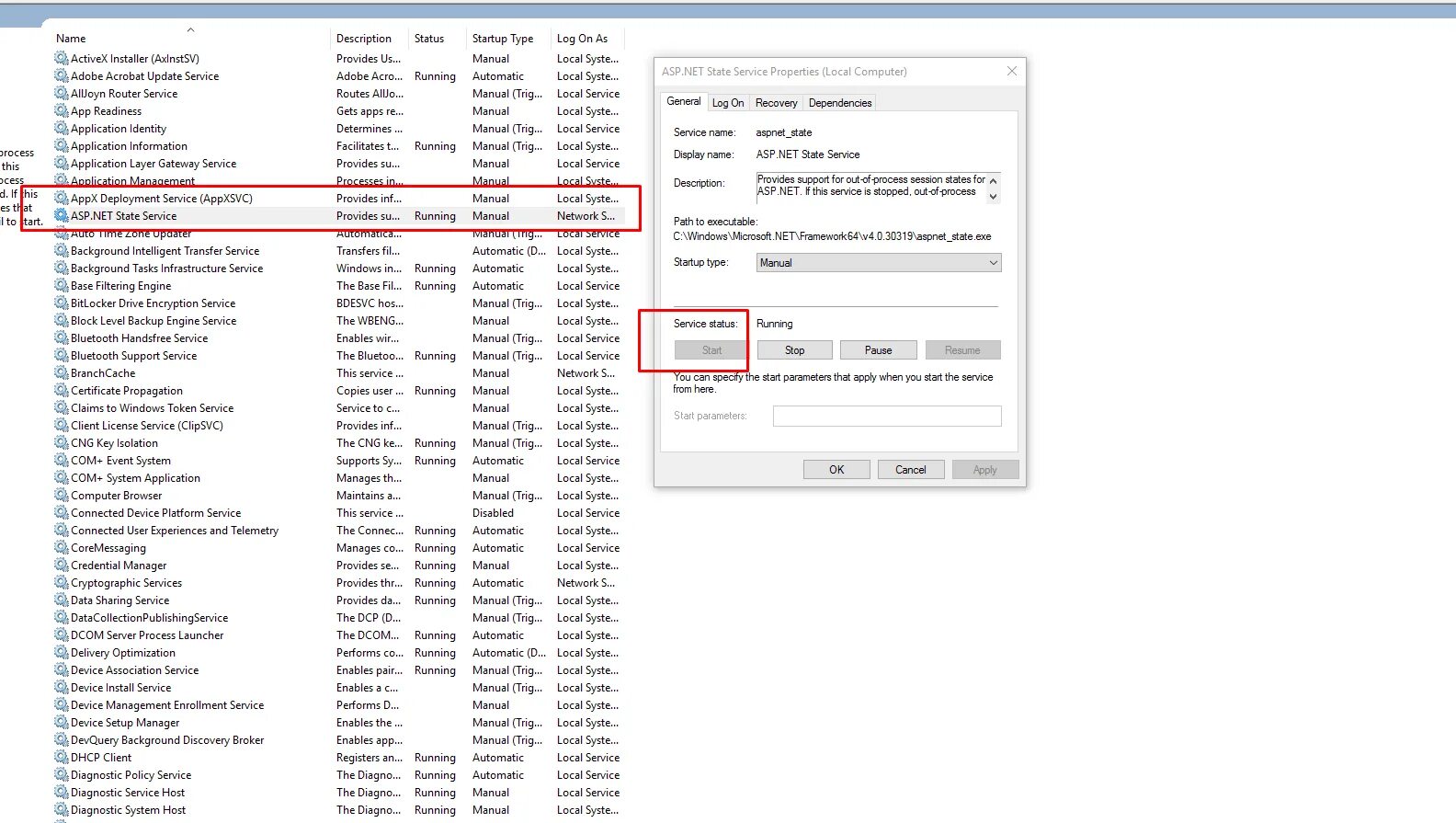Click the Base Filtering Engine gear icon
This screenshot has width=1456, height=823.
[62, 285]
